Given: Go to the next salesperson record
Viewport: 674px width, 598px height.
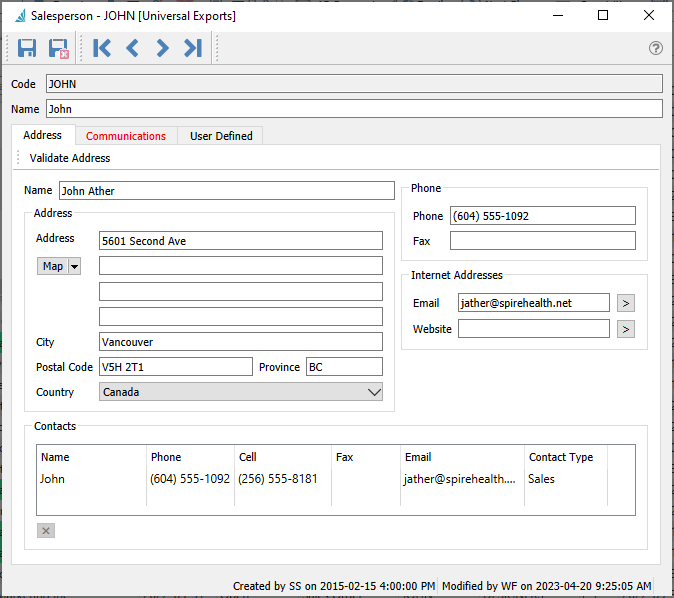Looking at the screenshot, I should tap(162, 48).
